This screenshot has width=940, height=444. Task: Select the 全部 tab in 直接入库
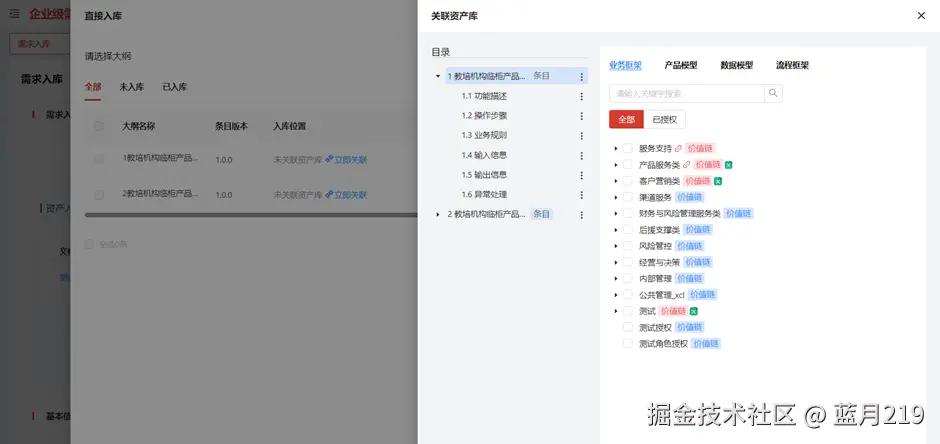[x=93, y=87]
